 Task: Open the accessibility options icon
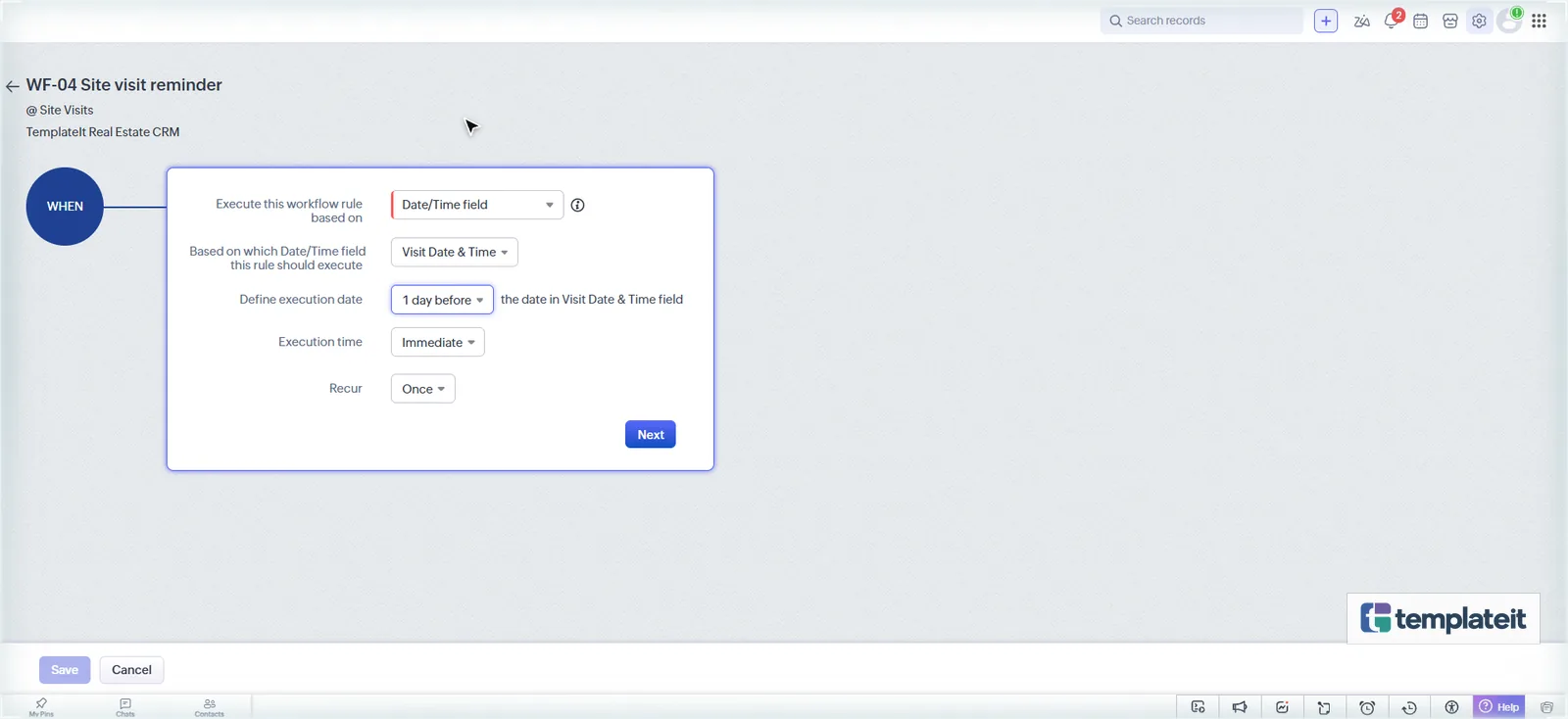[x=1451, y=707]
